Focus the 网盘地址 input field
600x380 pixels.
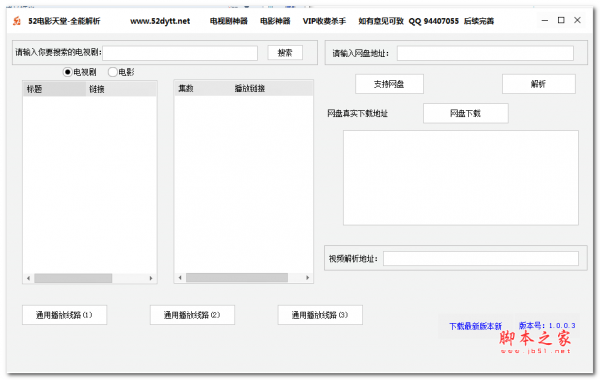[485, 53]
